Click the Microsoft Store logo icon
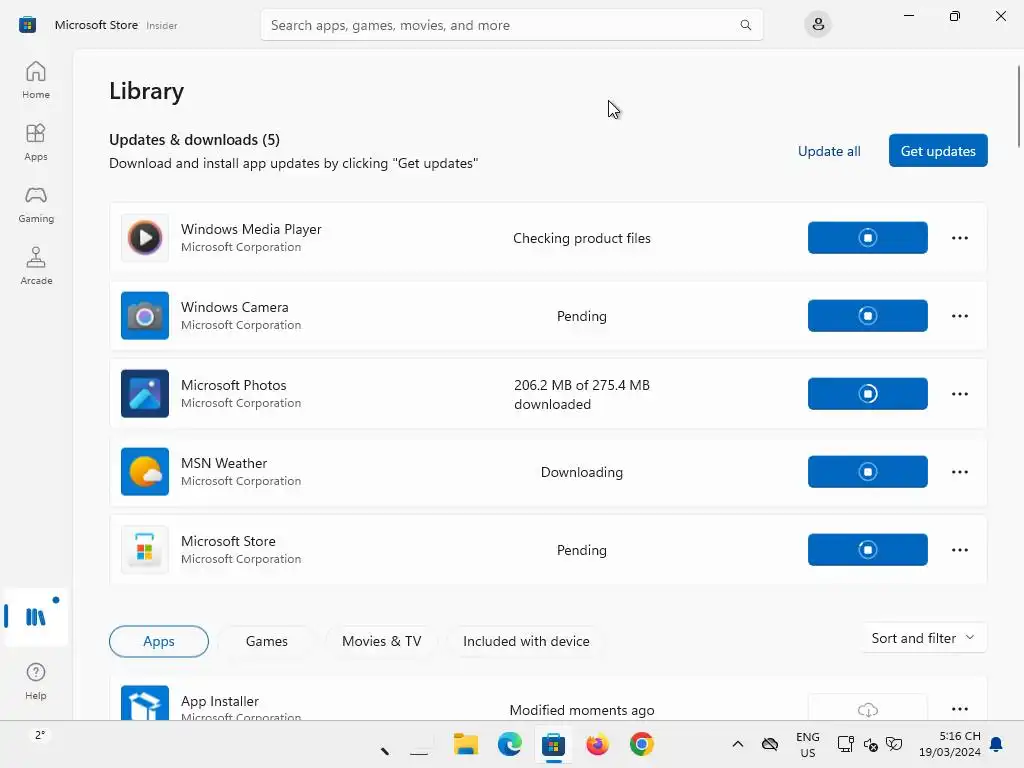The height and width of the screenshot is (768, 1024). tap(27, 25)
